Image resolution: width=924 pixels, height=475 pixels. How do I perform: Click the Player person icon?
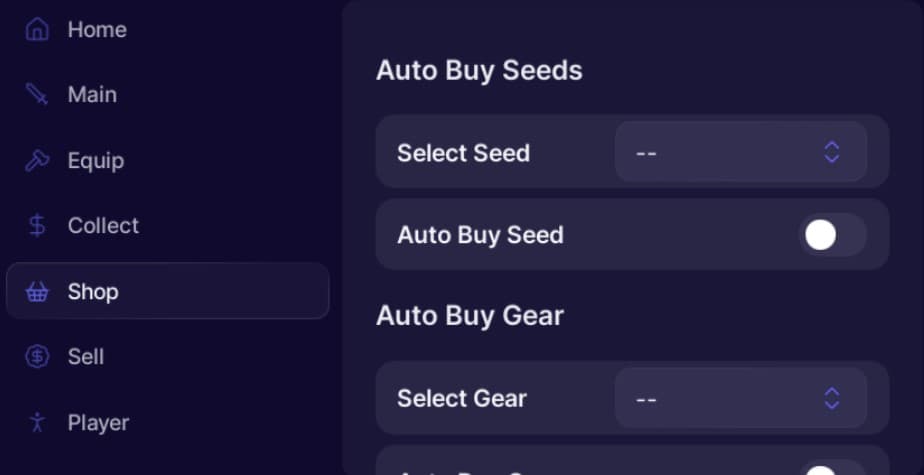pyautogui.click(x=37, y=422)
